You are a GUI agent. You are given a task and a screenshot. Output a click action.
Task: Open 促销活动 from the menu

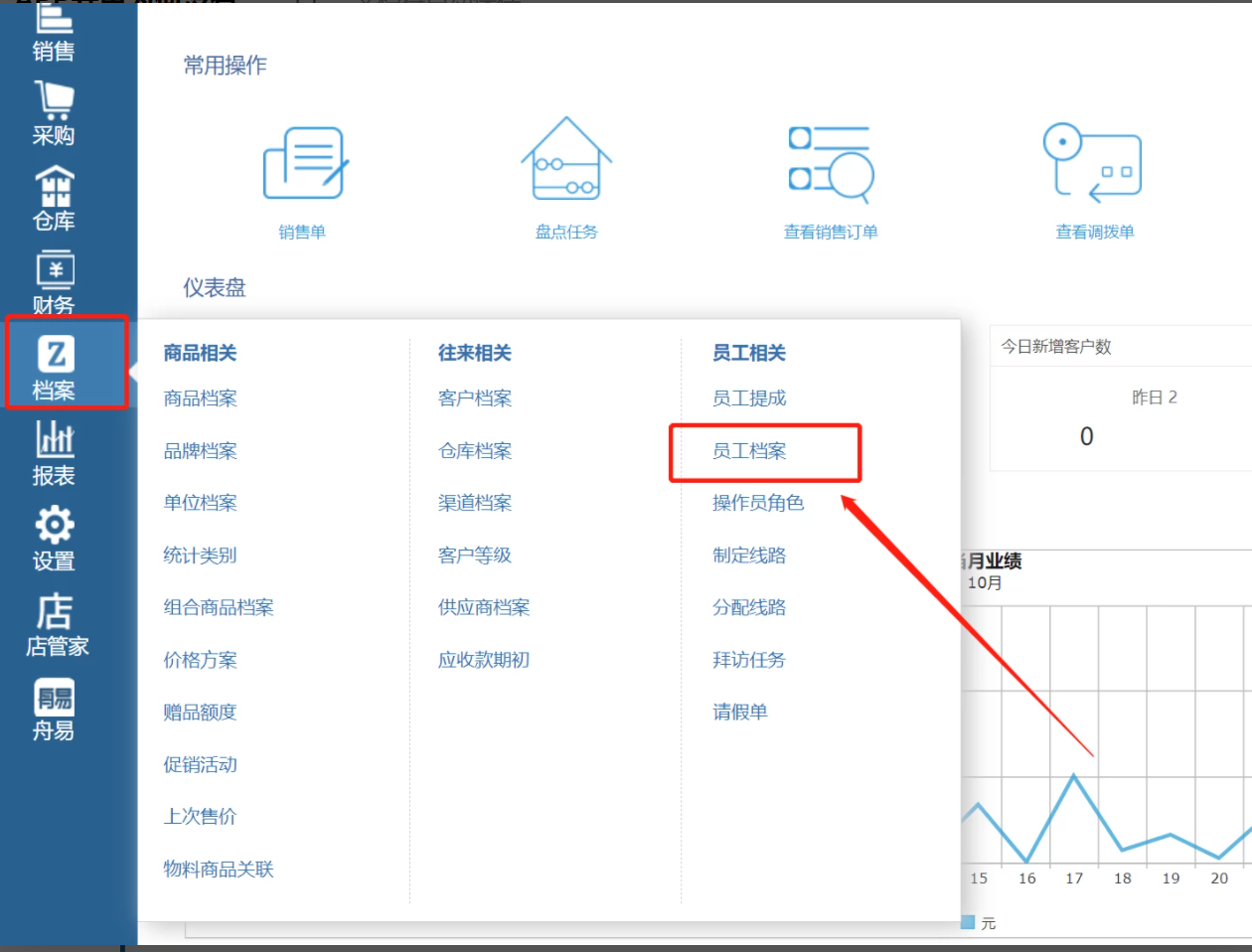[x=201, y=764]
